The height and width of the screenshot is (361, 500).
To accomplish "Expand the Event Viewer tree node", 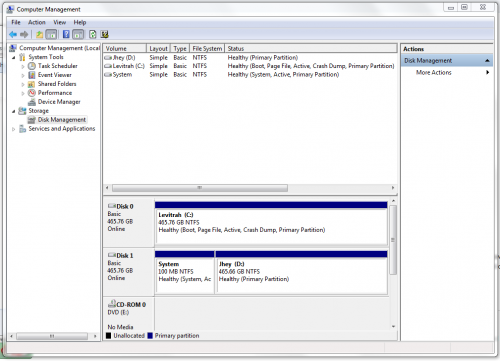I will pyautogui.click(x=23, y=75).
